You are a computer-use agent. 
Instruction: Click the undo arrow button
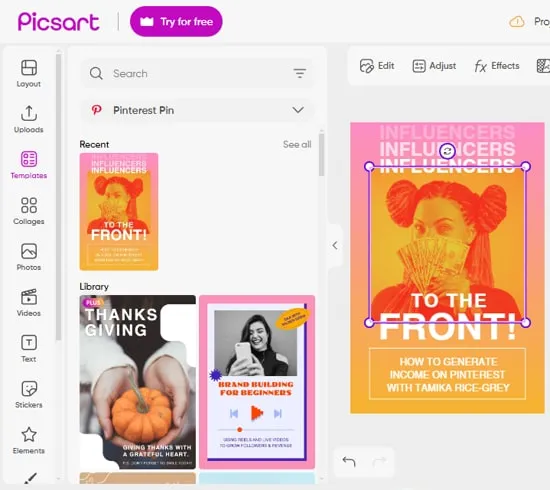point(349,462)
